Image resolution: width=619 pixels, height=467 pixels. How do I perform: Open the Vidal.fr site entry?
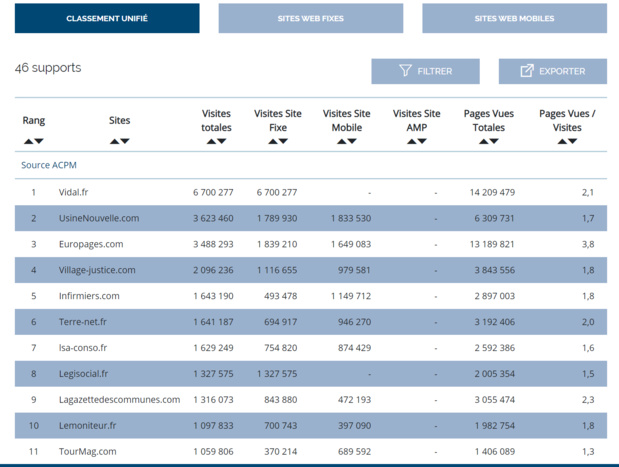tap(72, 192)
